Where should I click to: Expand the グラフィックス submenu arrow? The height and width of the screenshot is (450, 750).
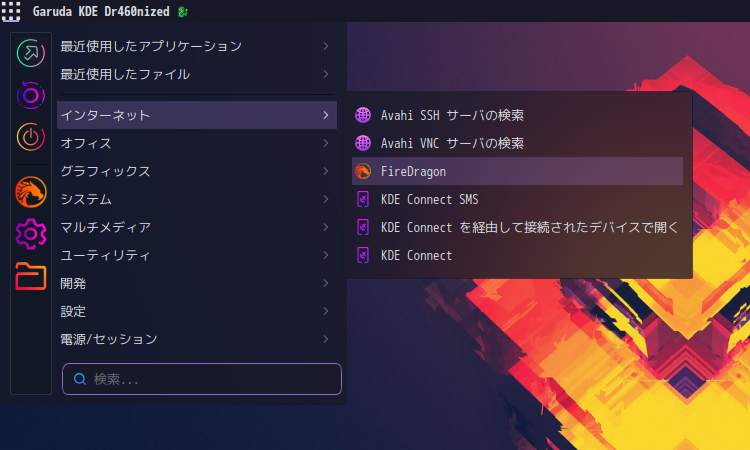[326, 171]
